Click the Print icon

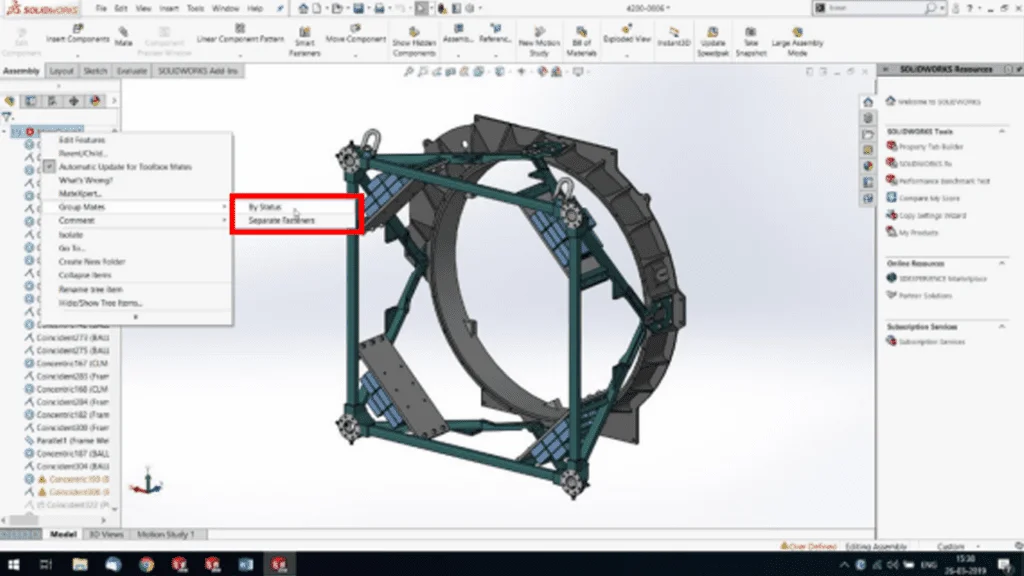tap(379, 8)
